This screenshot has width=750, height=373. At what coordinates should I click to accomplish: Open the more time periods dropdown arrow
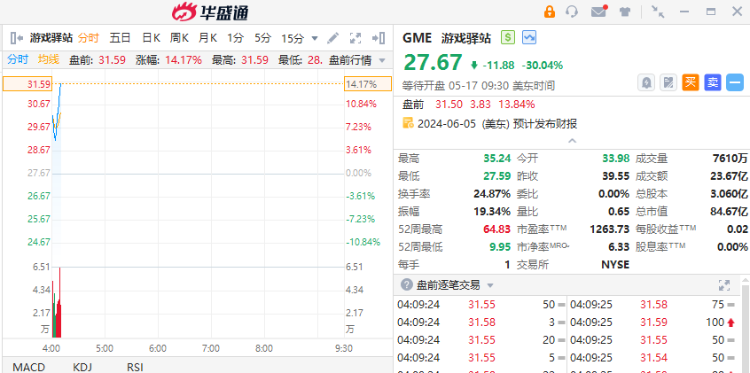pos(314,38)
